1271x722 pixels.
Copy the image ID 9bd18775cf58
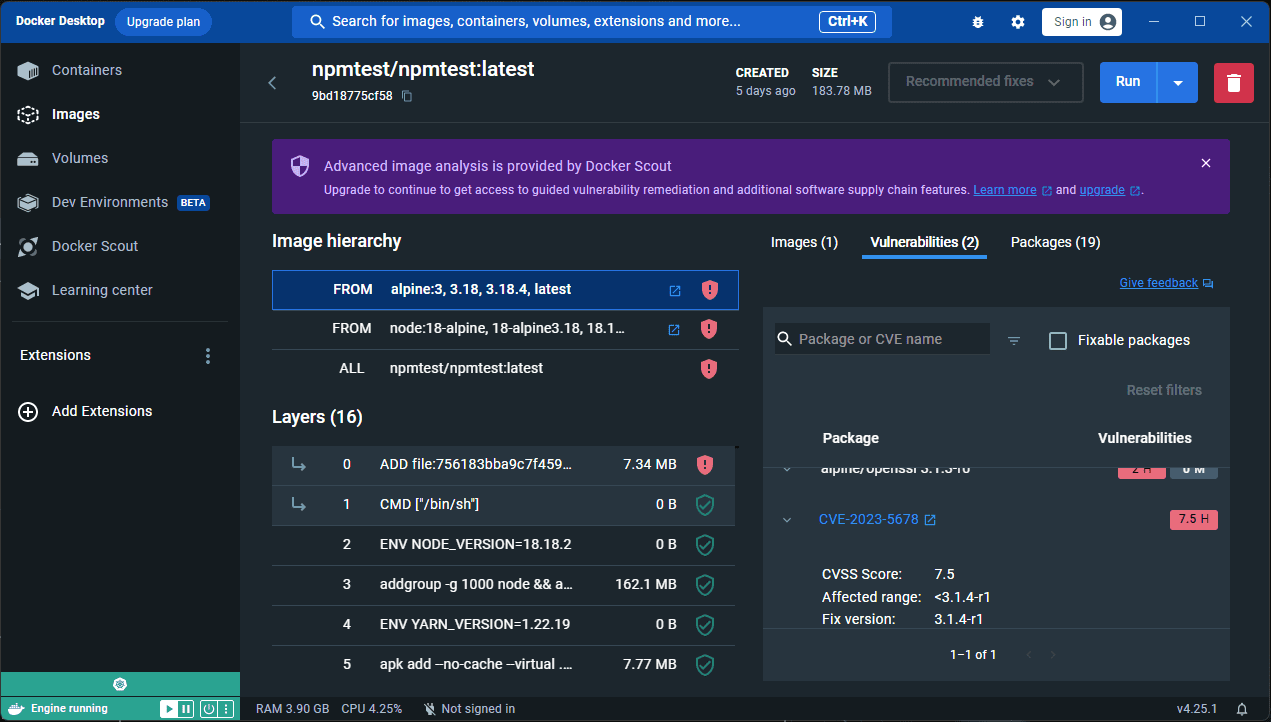[407, 96]
